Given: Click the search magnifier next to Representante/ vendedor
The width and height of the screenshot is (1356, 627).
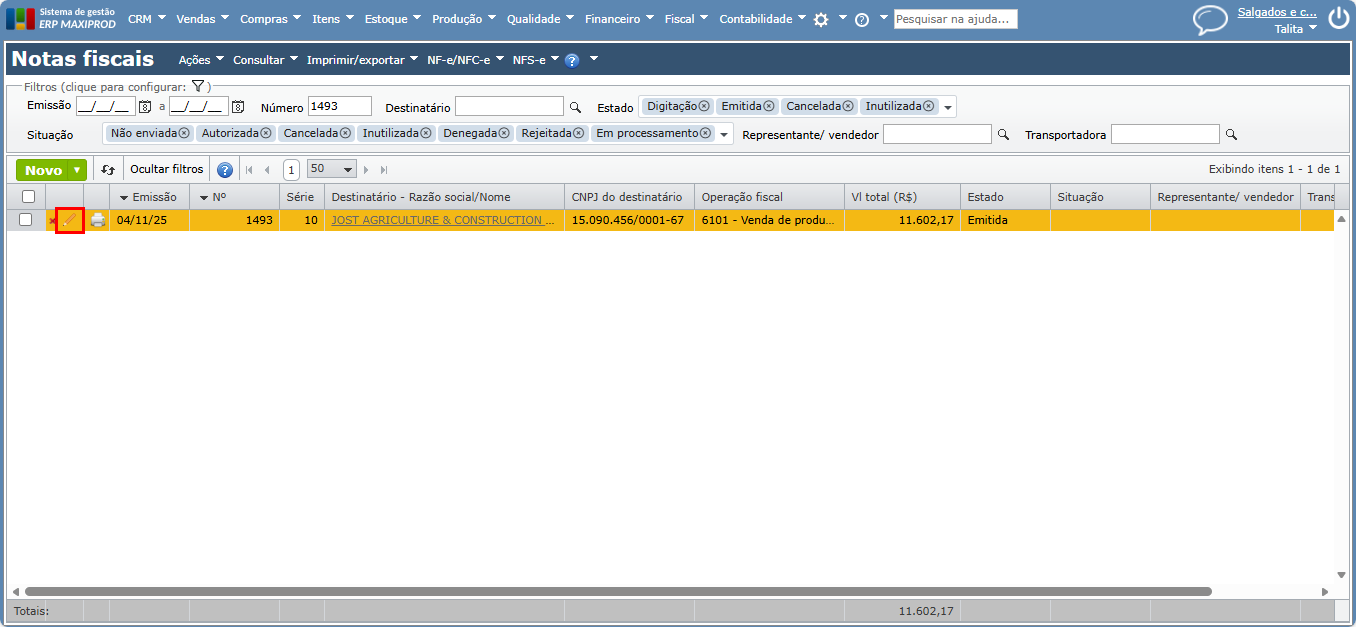Looking at the screenshot, I should coord(1003,134).
